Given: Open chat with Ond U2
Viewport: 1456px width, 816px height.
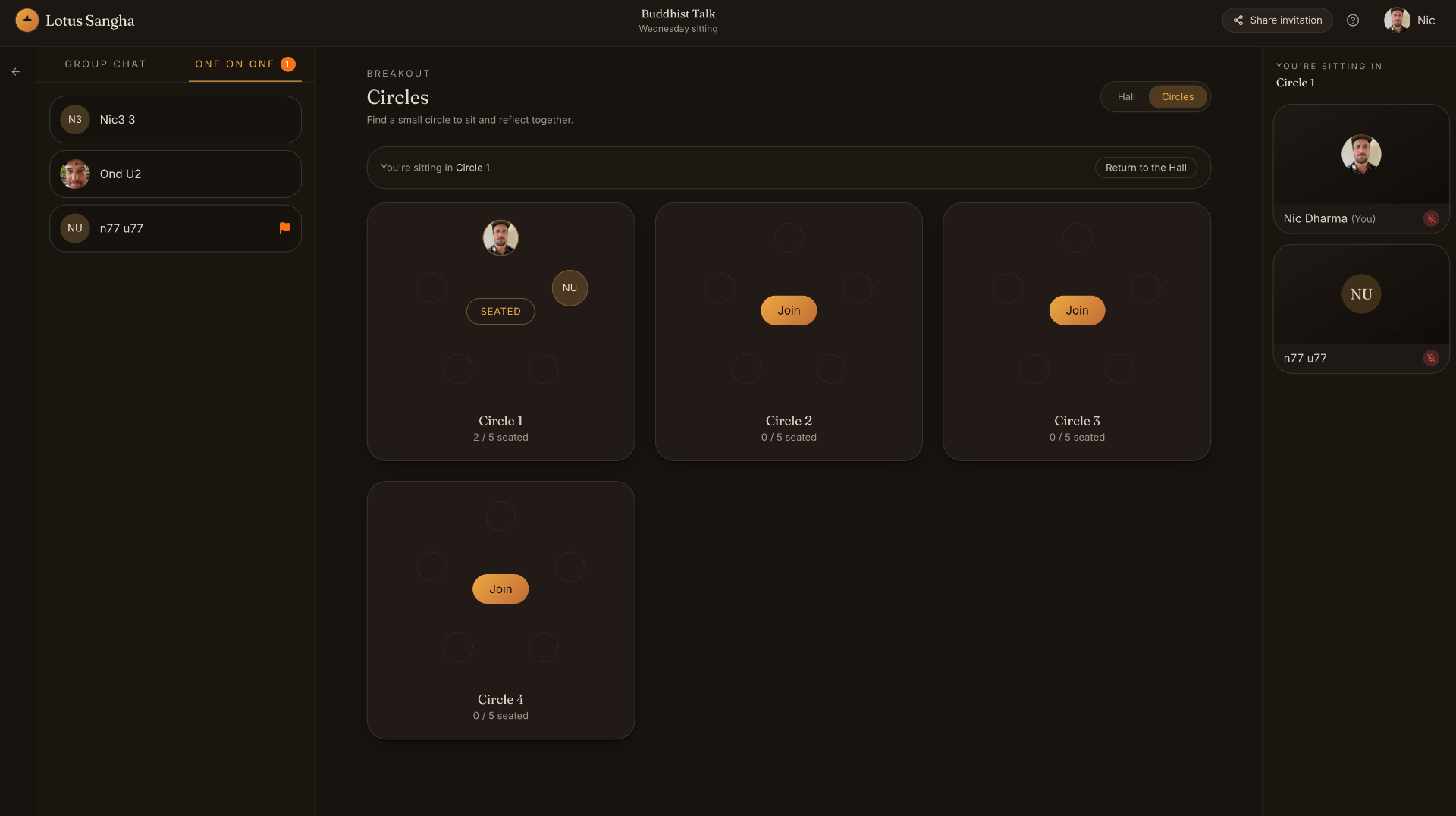Looking at the screenshot, I should (x=175, y=174).
